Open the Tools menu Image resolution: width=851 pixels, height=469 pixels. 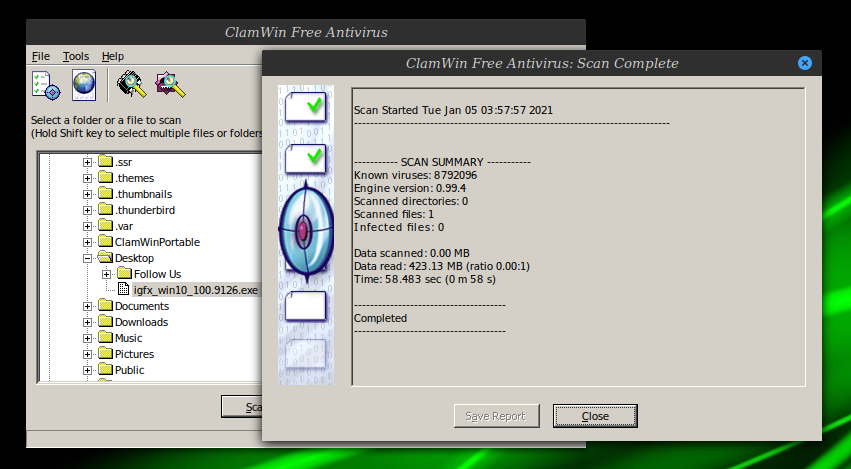tap(75, 56)
